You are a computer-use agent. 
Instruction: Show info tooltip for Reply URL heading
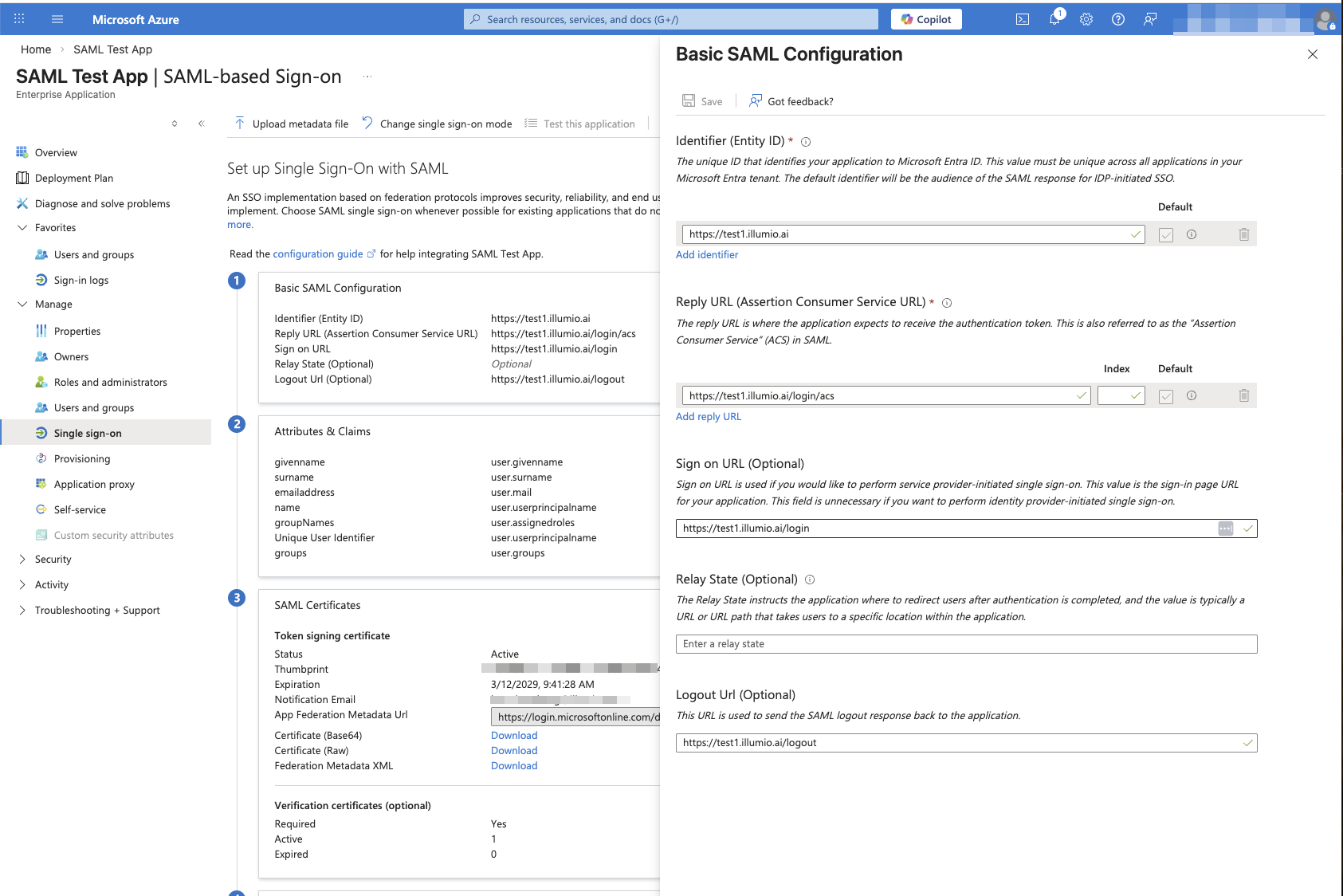coord(947,303)
